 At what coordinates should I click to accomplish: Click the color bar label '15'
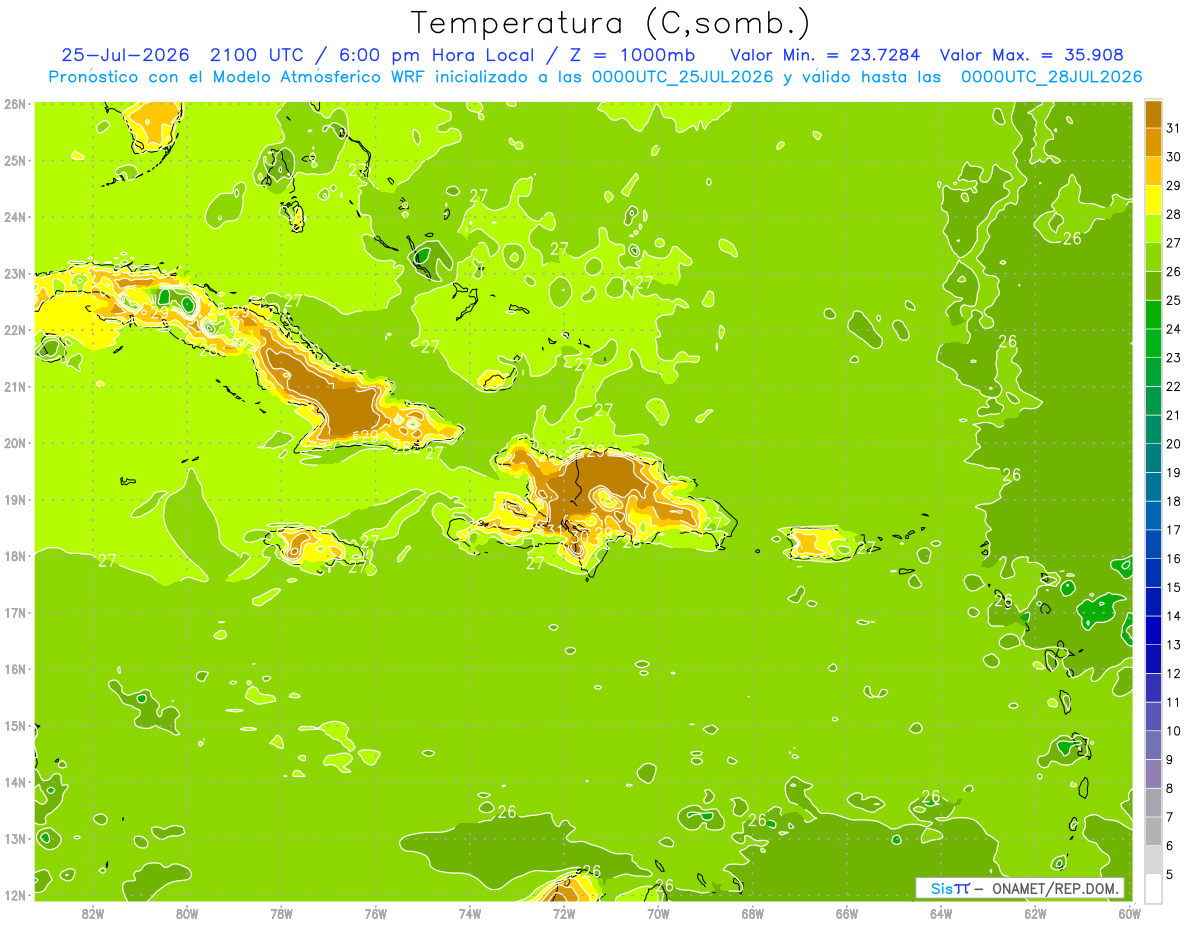tap(1174, 588)
